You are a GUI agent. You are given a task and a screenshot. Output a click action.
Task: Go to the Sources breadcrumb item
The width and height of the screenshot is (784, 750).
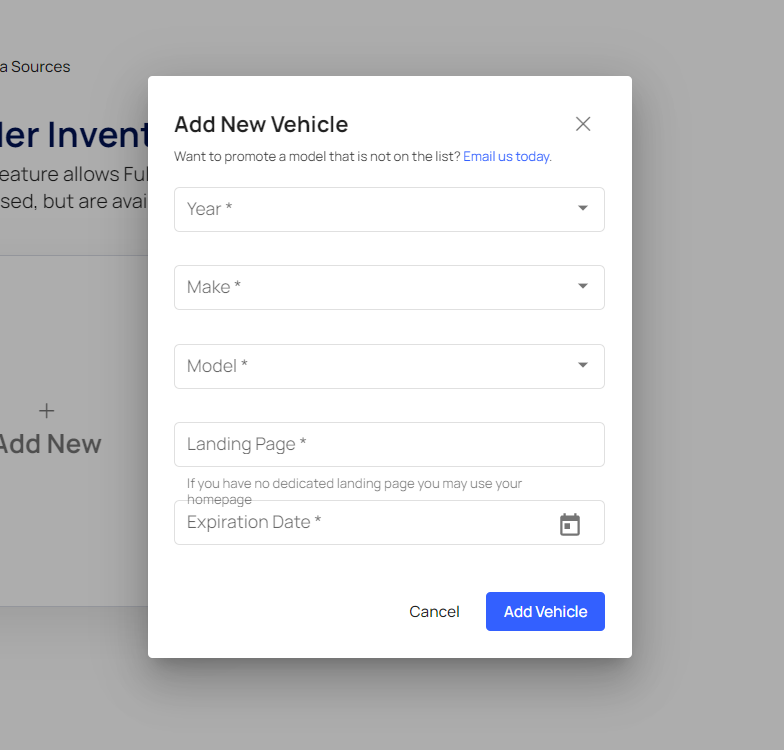(38, 67)
